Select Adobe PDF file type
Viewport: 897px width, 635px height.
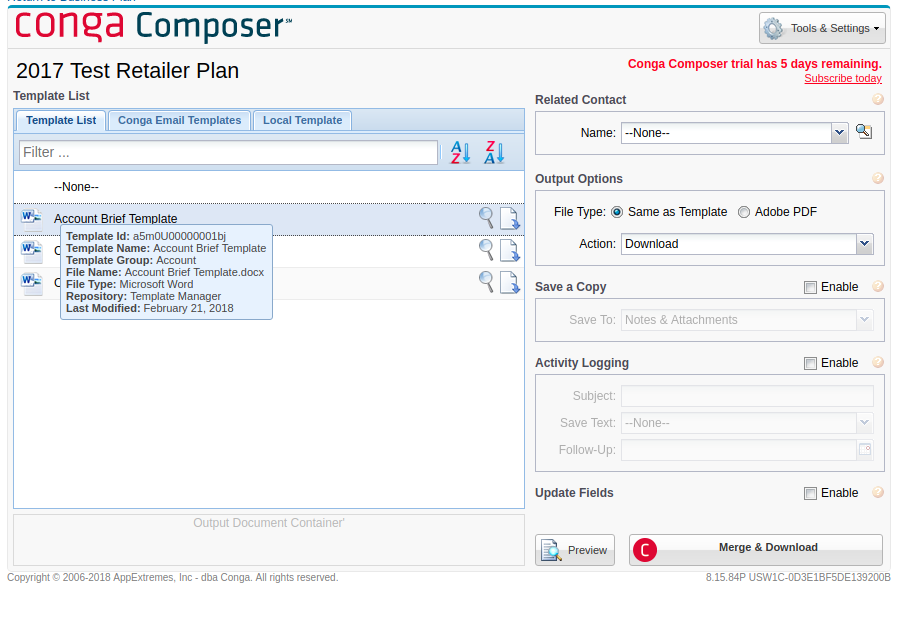tap(744, 212)
